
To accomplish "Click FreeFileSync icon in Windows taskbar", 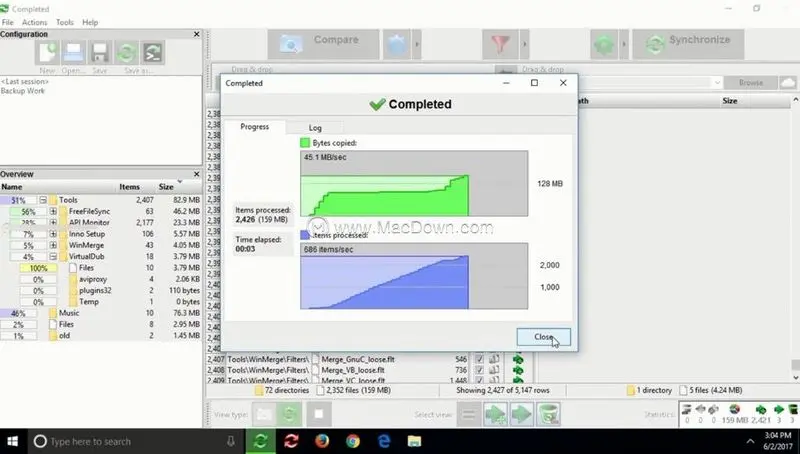I will click(x=261, y=441).
